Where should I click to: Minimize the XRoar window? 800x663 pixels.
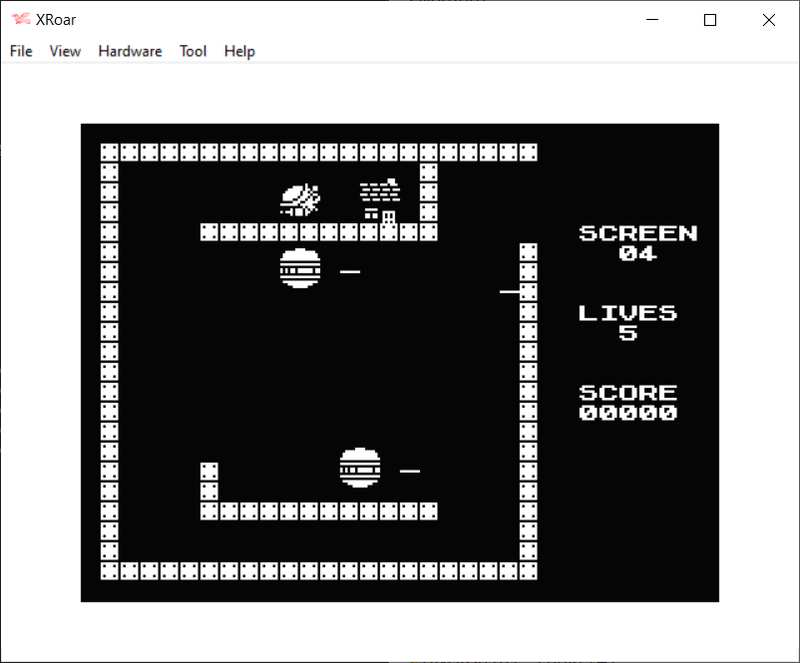[652, 20]
